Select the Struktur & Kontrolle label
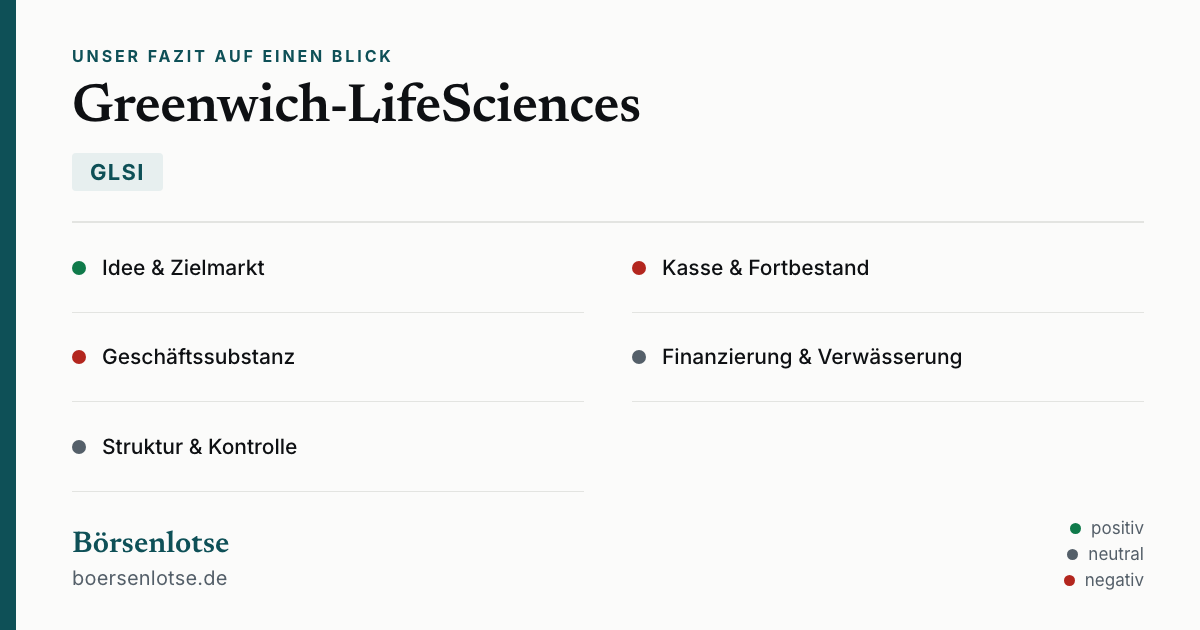The width and height of the screenshot is (1200, 630). (199, 447)
